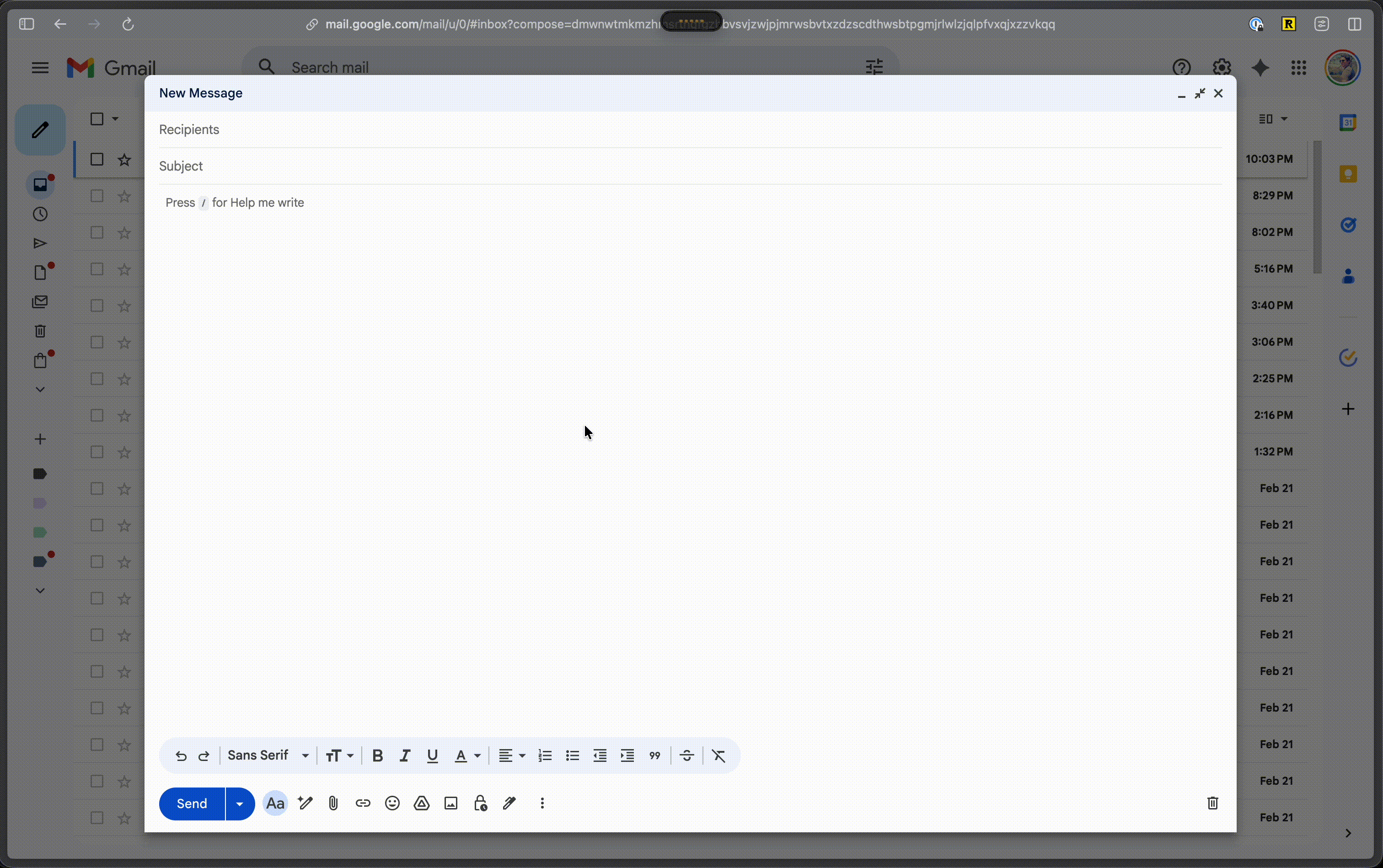Toggle bold formatting
Screen dimensions: 1383x868
(x=377, y=755)
